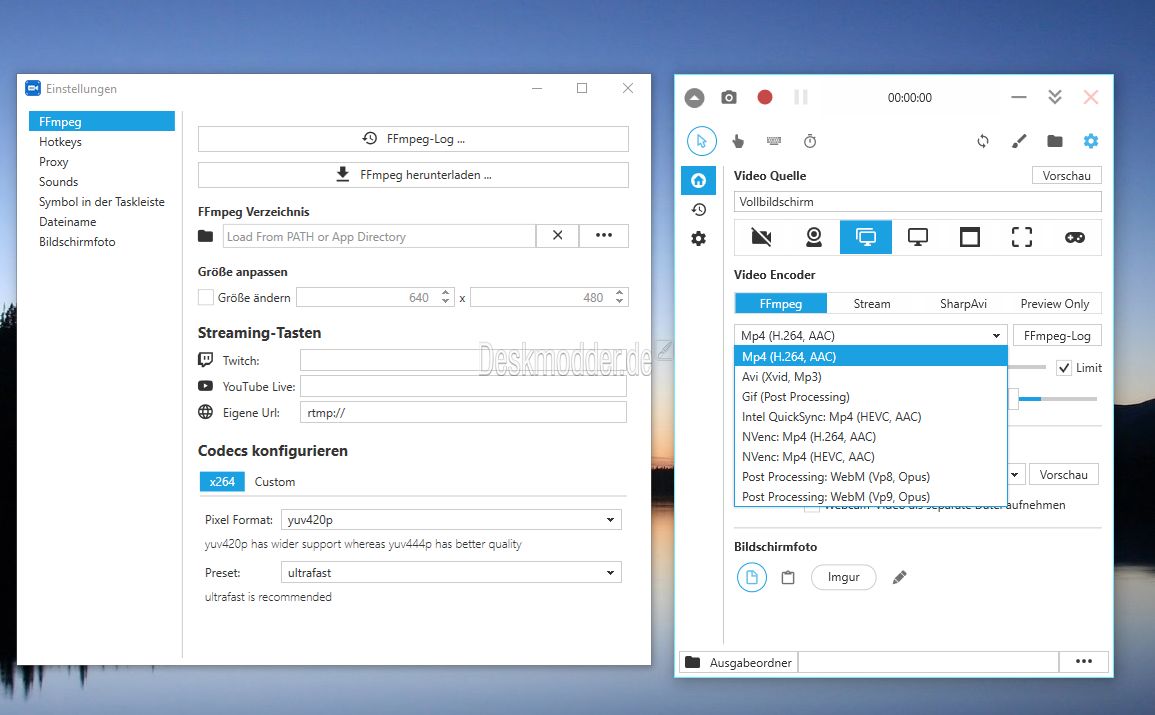This screenshot has height=715, width=1155.
Task: Toggle the timer stopwatch icon
Action: click(810, 141)
